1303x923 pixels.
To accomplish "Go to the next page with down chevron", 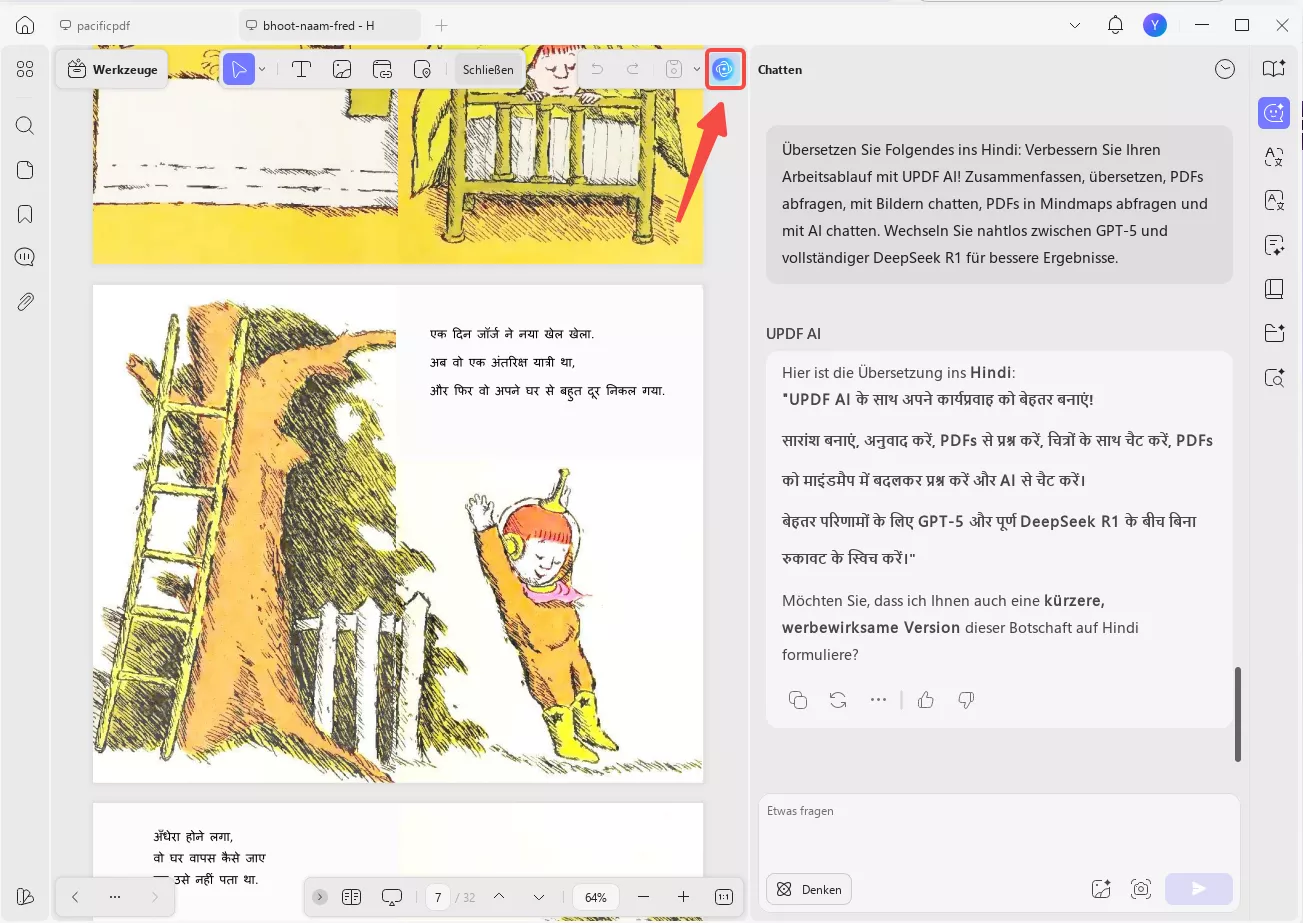I will coord(539,897).
